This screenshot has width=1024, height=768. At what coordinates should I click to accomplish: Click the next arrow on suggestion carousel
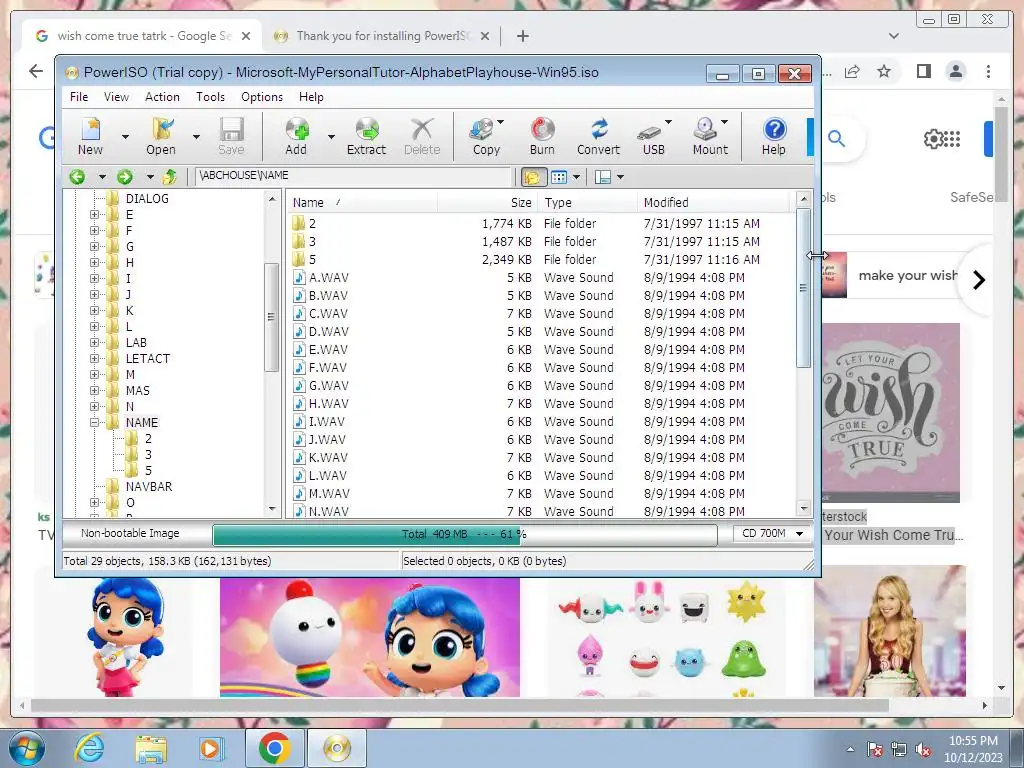[979, 280]
